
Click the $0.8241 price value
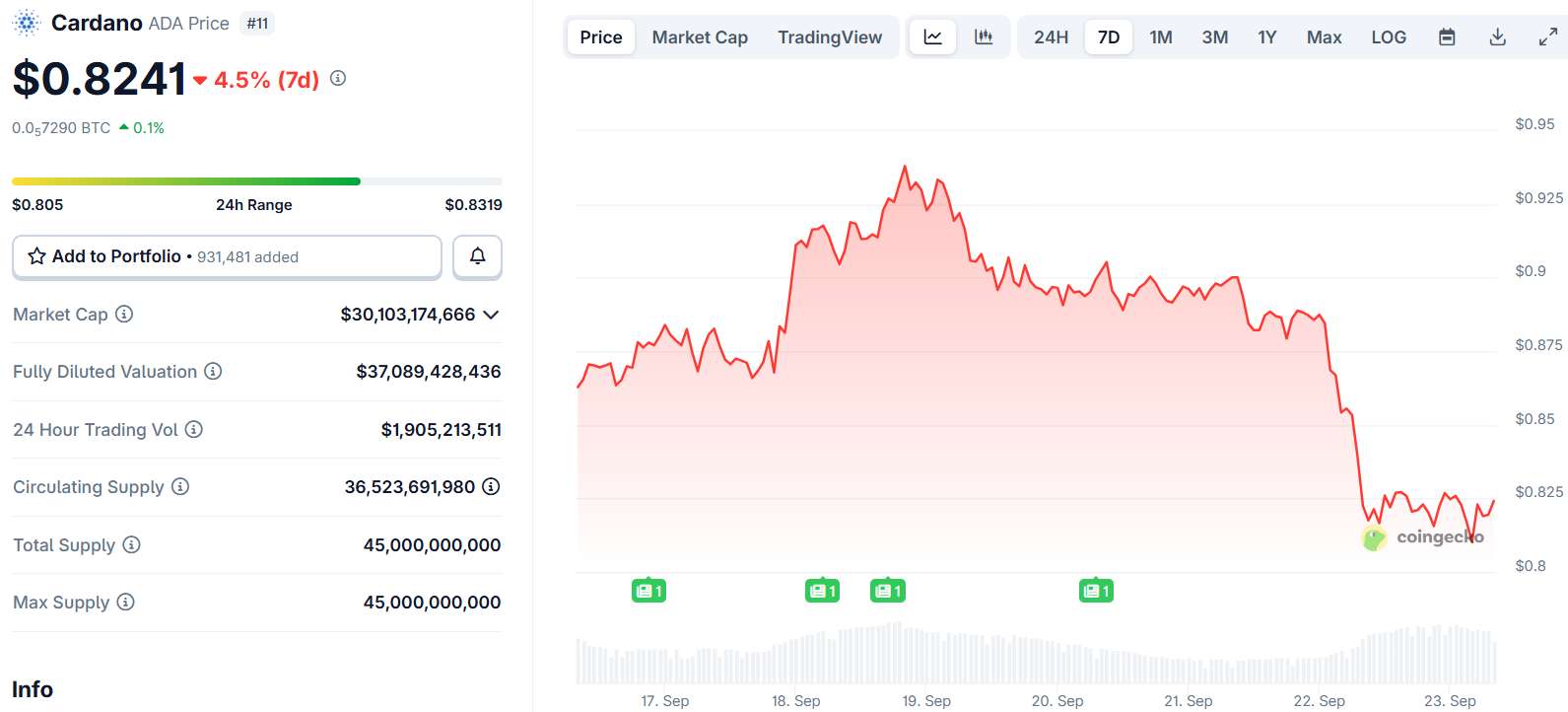(x=100, y=79)
